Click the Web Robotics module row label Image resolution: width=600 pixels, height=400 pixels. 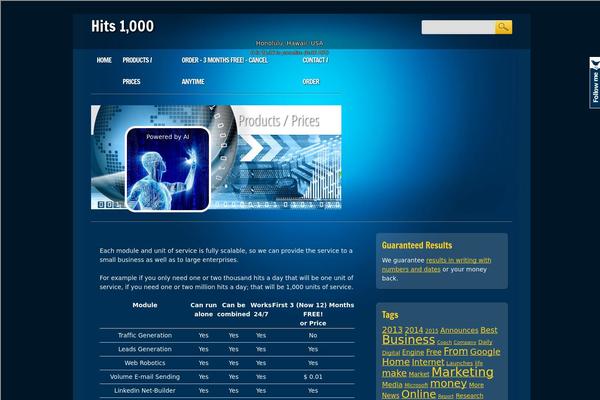coord(145,363)
